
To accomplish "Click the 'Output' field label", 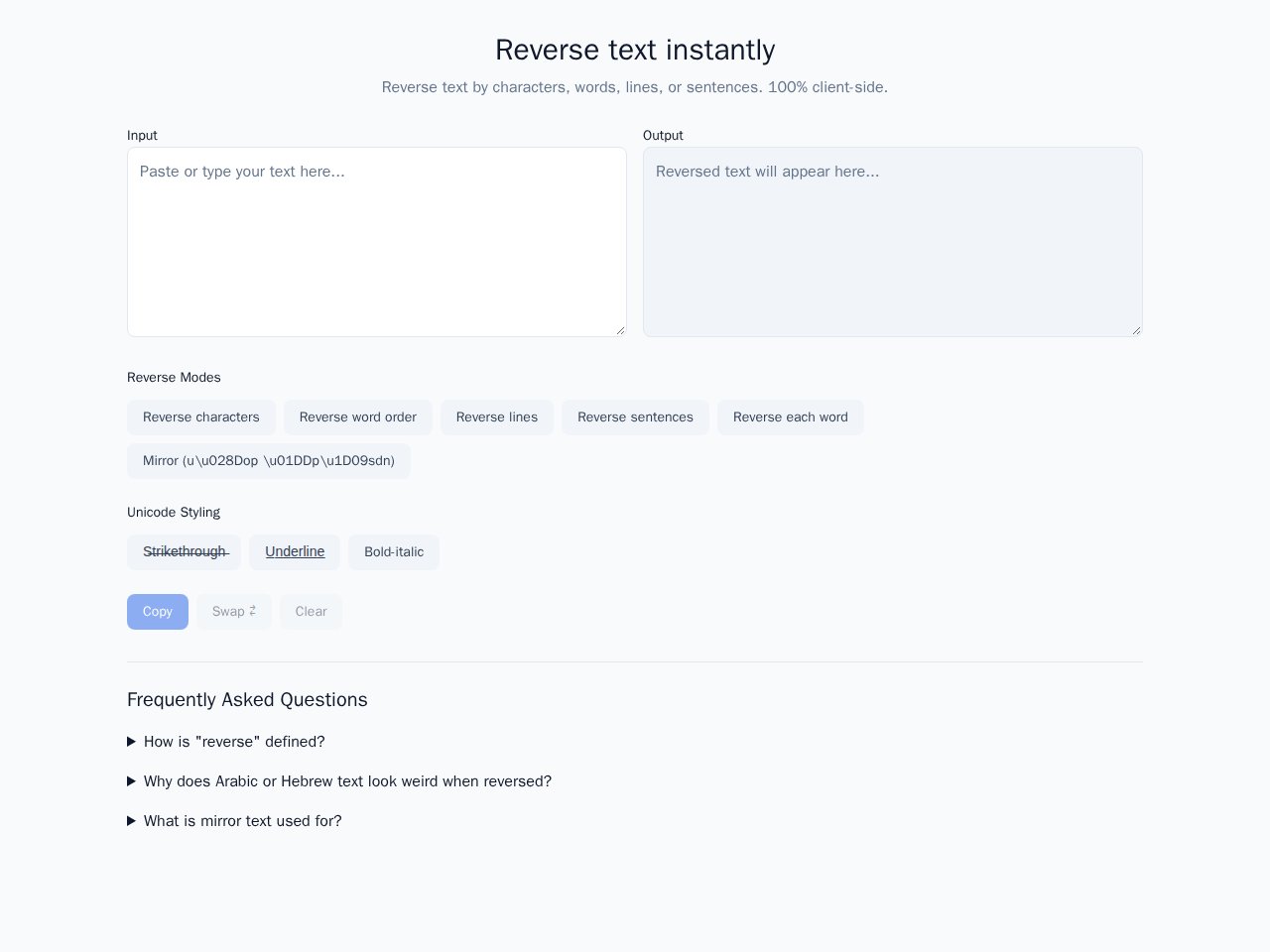I will tap(663, 136).
